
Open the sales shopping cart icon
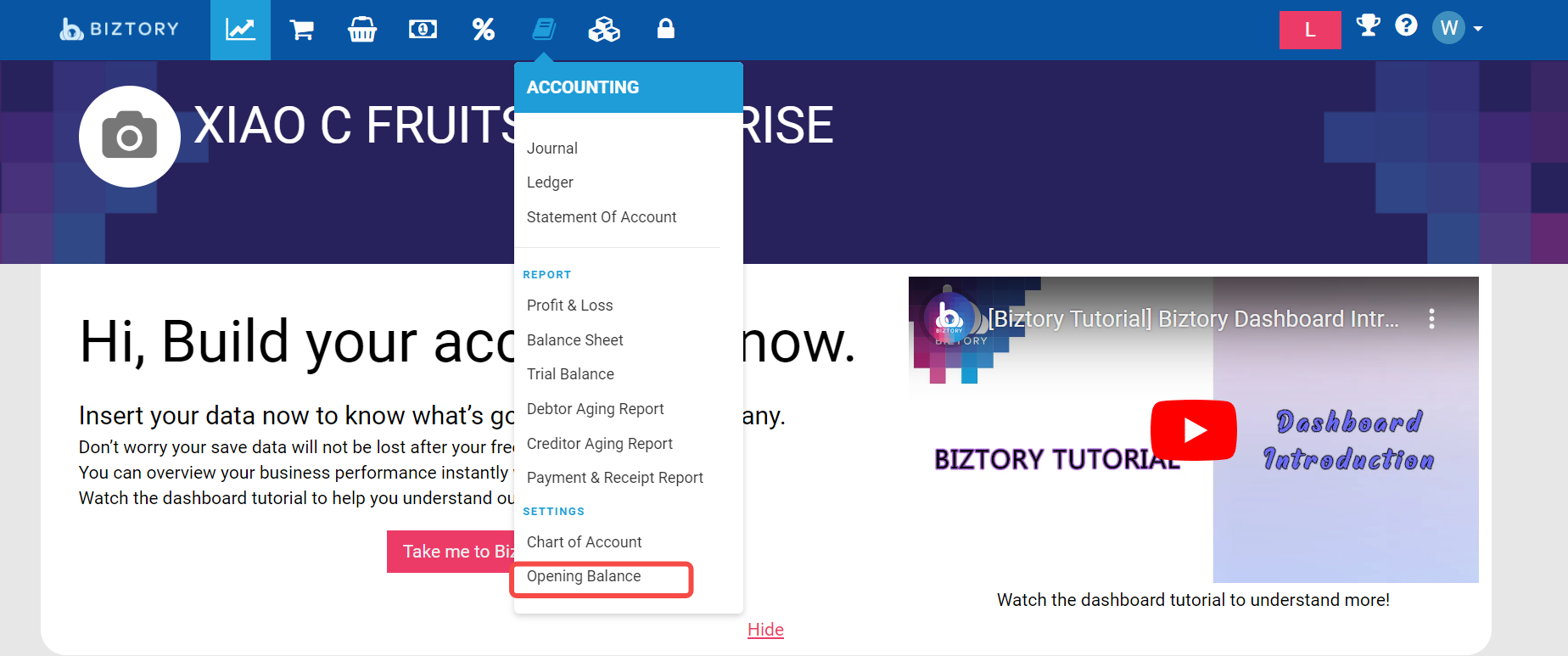pyautogui.click(x=301, y=30)
